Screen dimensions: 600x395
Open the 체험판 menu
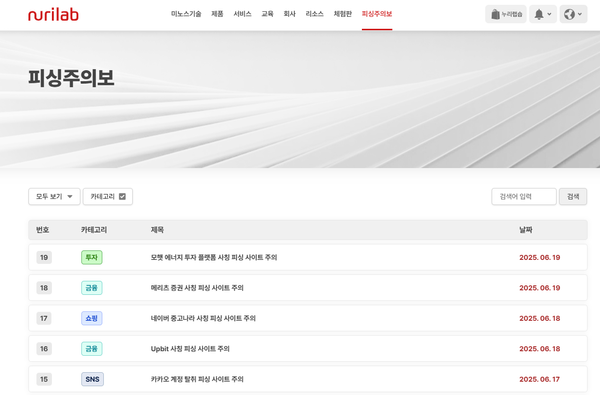tap(342, 14)
